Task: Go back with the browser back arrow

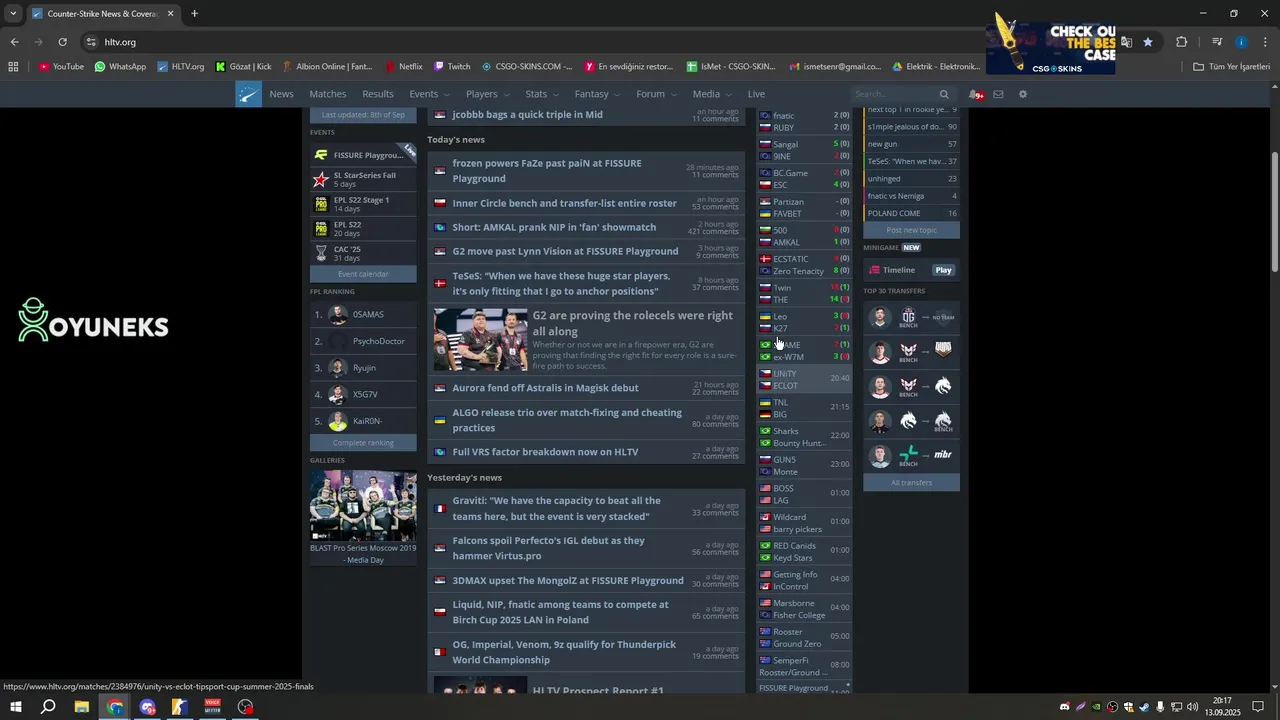Action: pyautogui.click(x=14, y=42)
